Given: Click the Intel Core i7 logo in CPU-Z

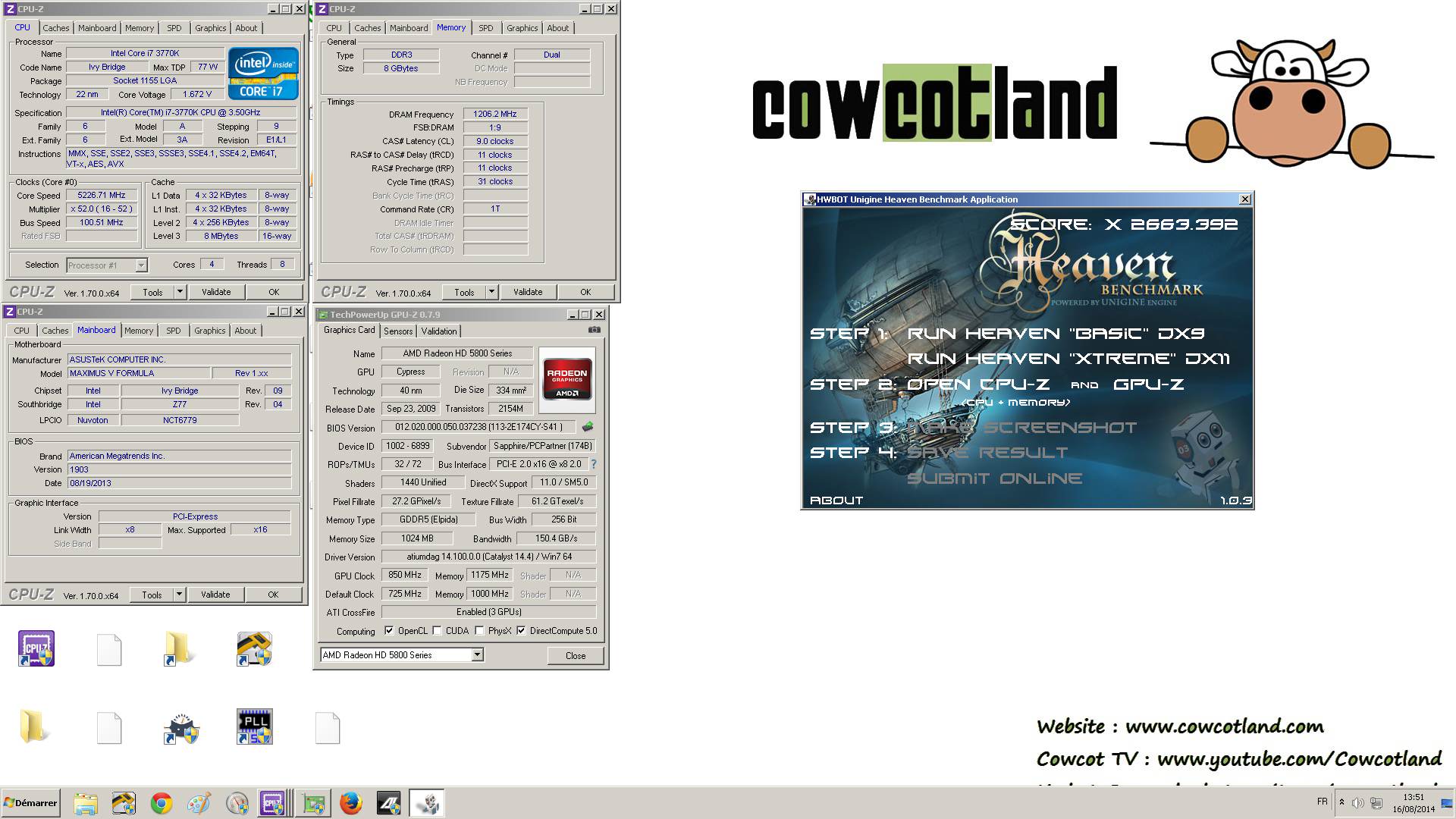Looking at the screenshot, I should point(263,74).
